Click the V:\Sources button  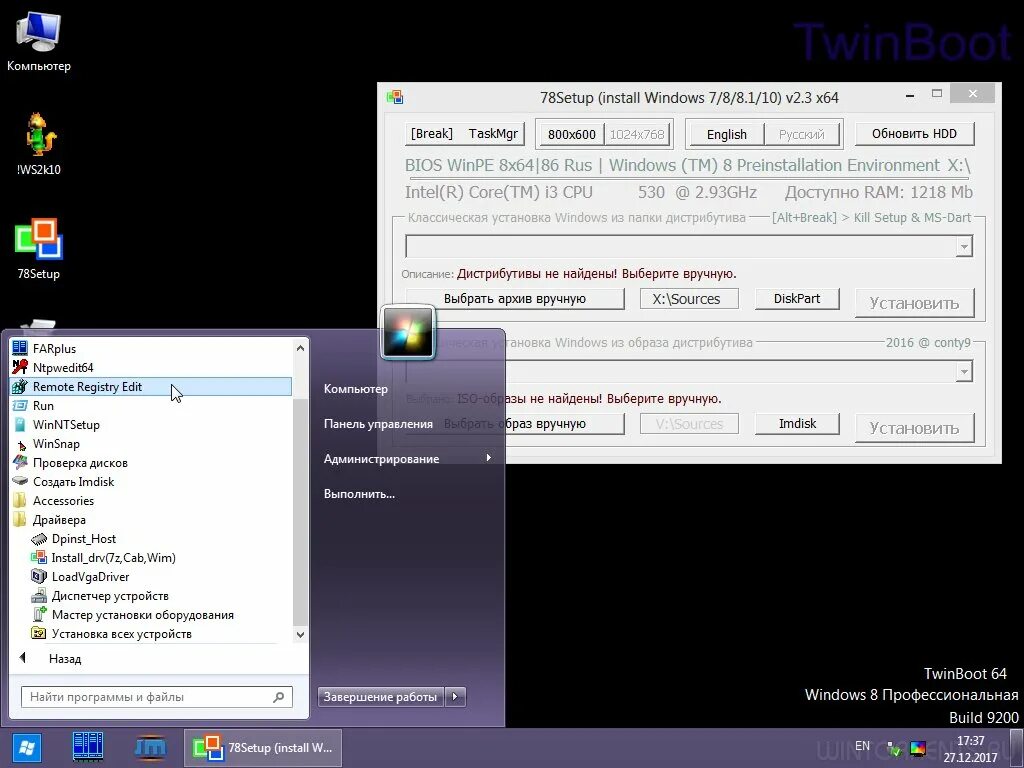[689, 423]
